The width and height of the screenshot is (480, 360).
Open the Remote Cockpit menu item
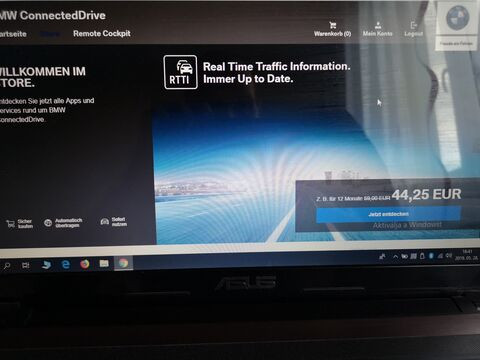coord(102,33)
